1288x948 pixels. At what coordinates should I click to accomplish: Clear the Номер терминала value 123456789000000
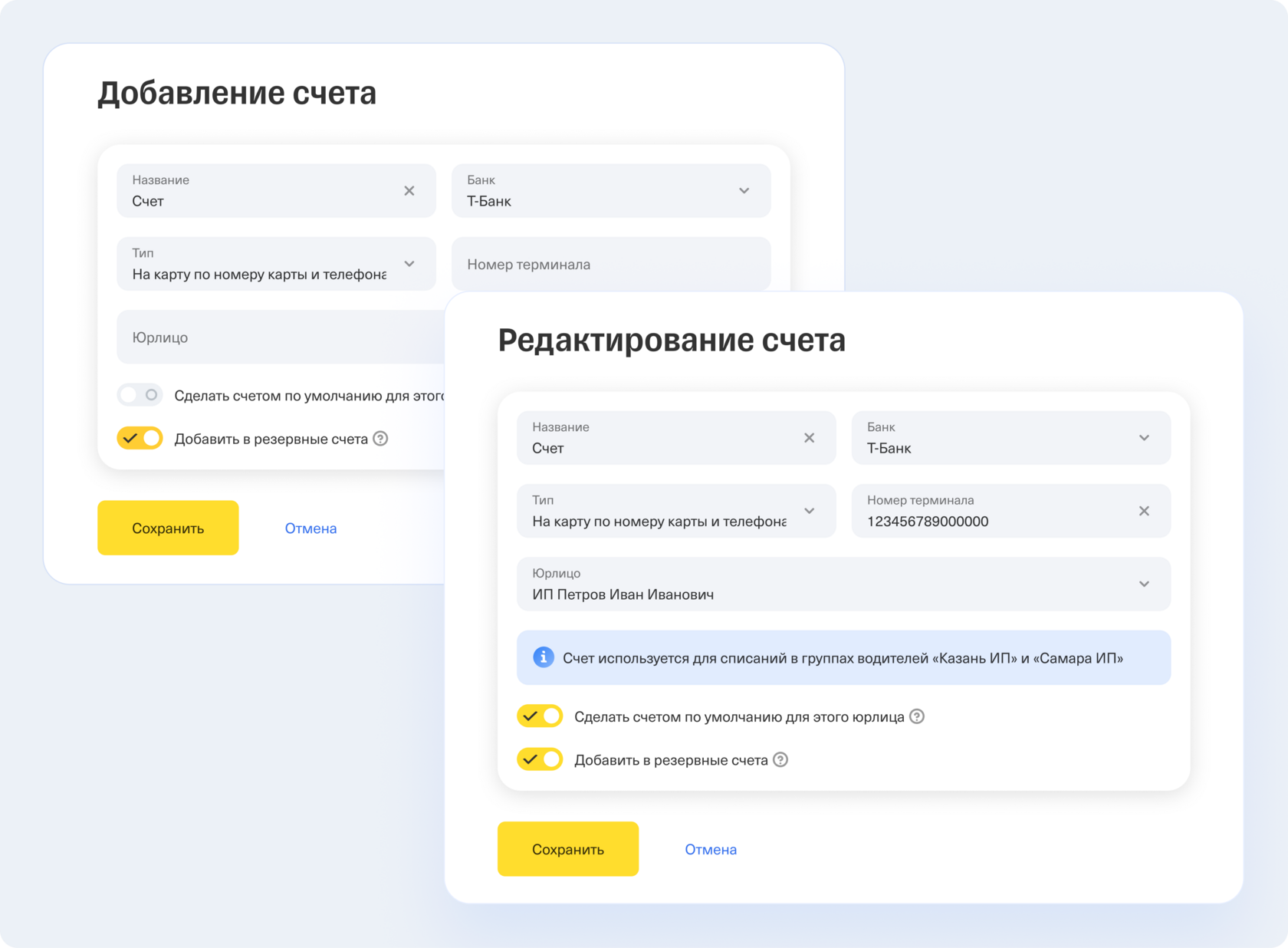(x=1144, y=512)
